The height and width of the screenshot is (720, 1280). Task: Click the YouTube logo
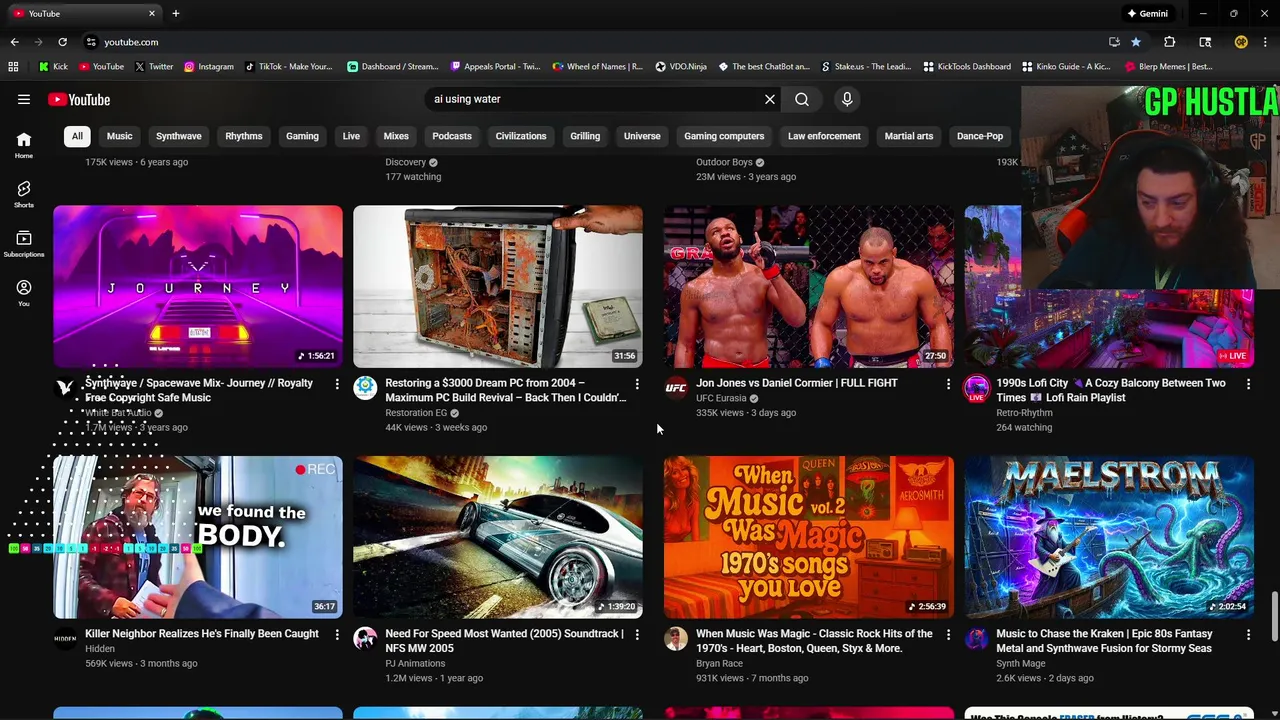[x=78, y=99]
